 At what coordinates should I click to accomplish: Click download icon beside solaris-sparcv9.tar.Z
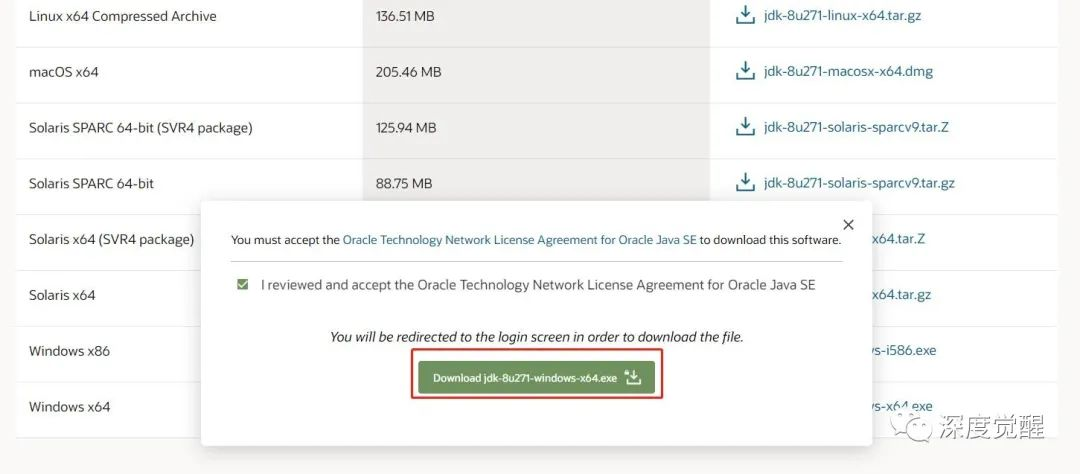(744, 127)
